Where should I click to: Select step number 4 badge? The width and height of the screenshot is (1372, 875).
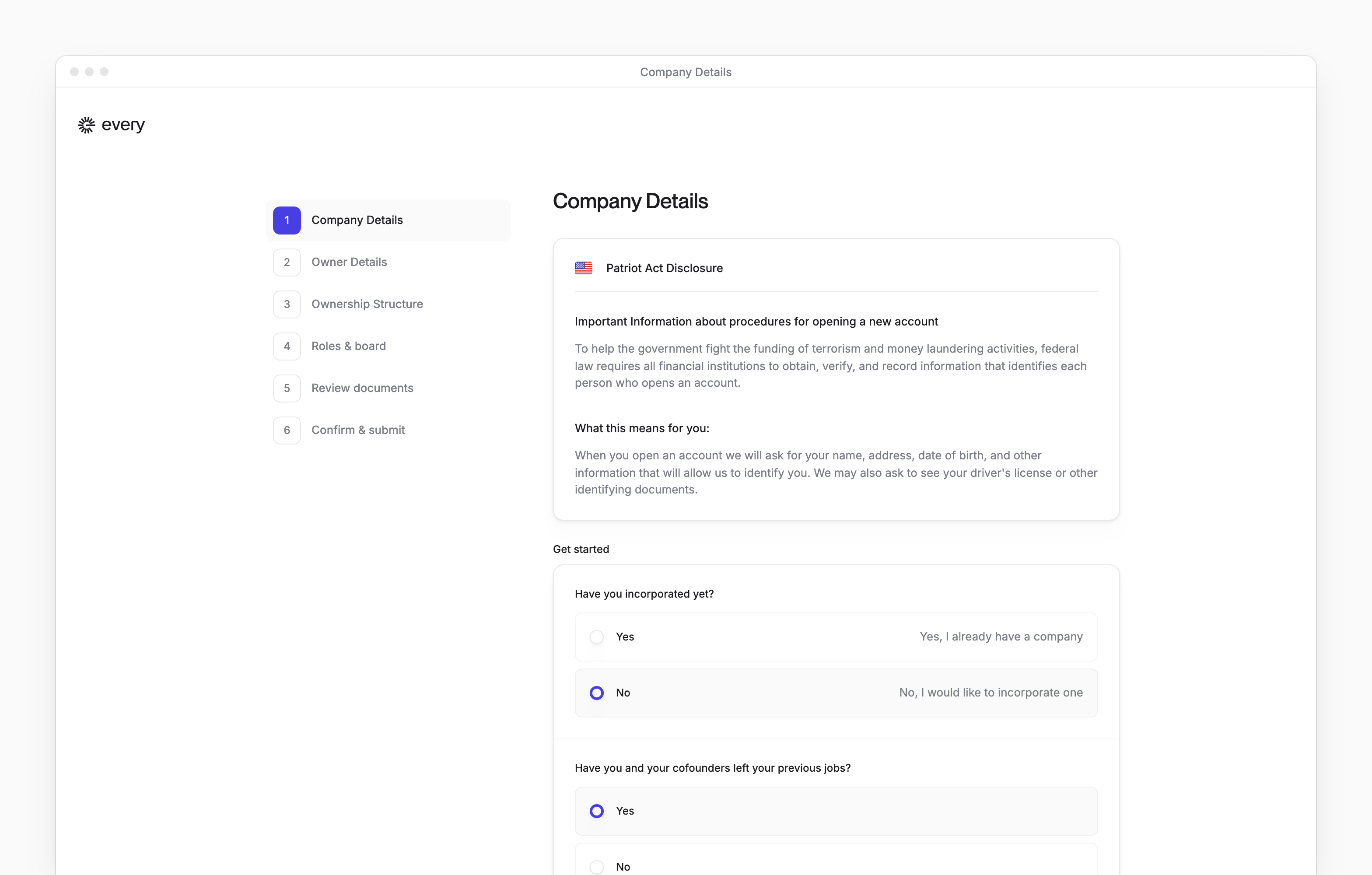[x=287, y=346]
